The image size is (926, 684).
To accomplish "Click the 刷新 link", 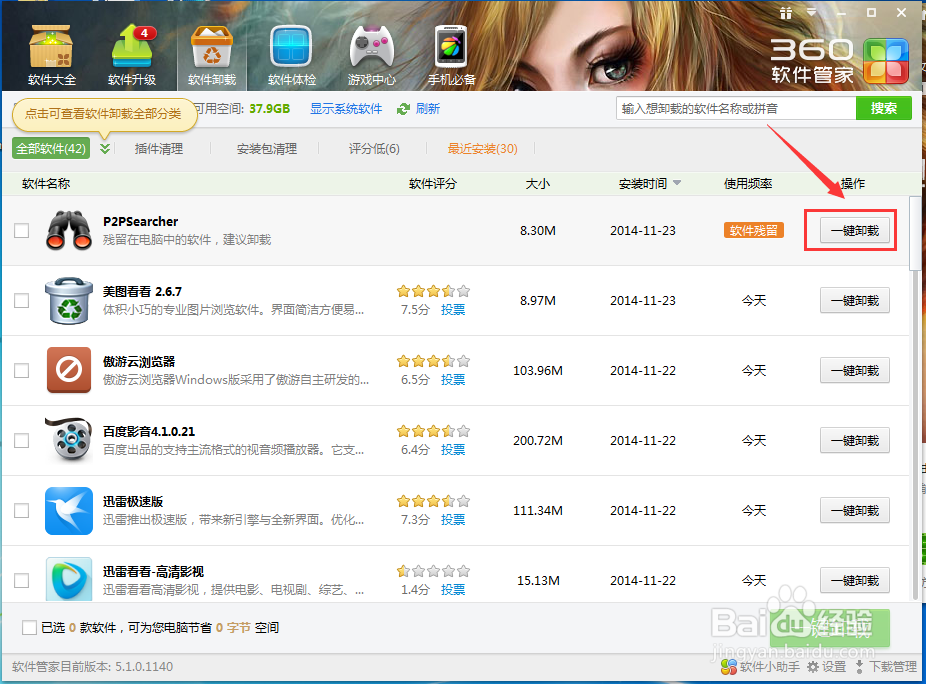I will click(x=428, y=109).
